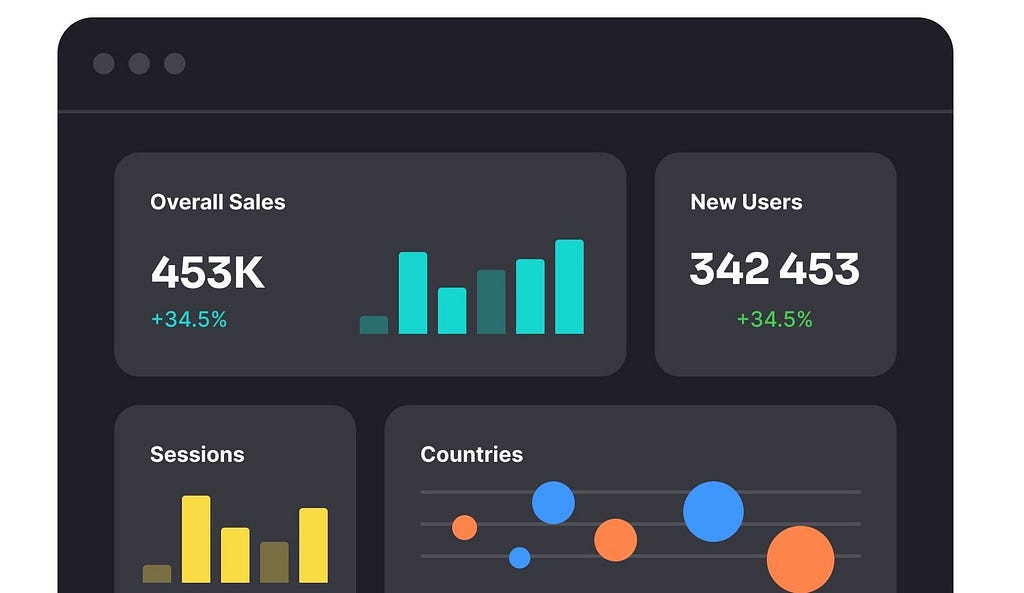Select the shortest bar in the sales chart

(x=373, y=324)
